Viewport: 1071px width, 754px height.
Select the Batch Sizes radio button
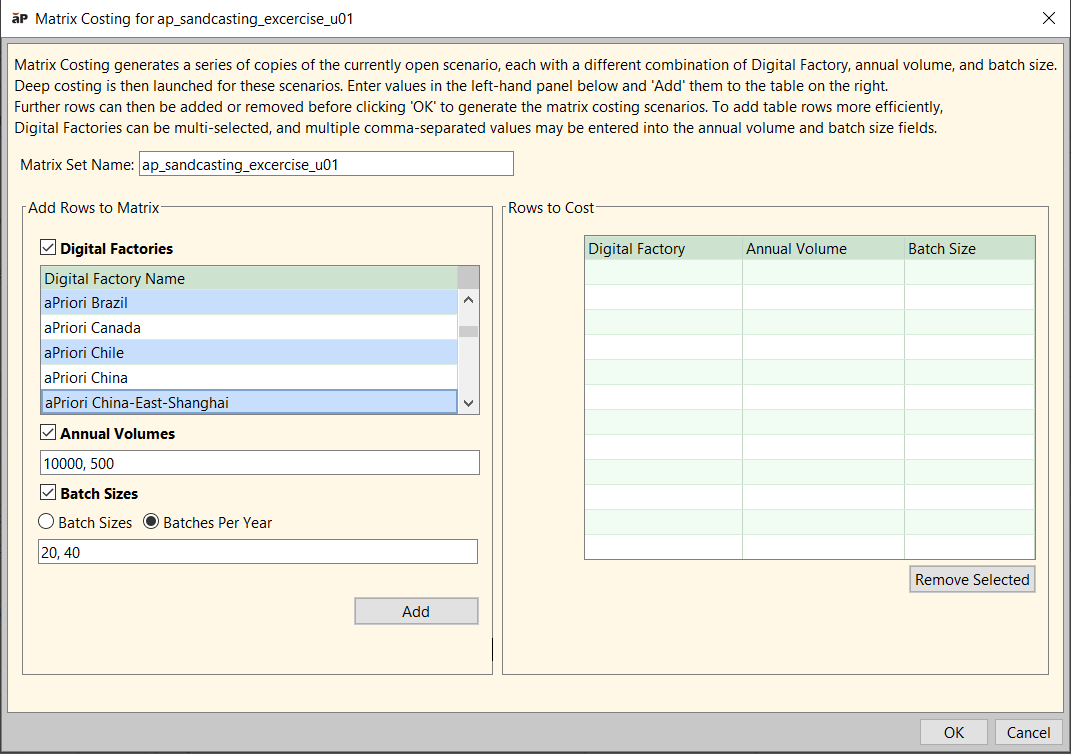point(46,522)
